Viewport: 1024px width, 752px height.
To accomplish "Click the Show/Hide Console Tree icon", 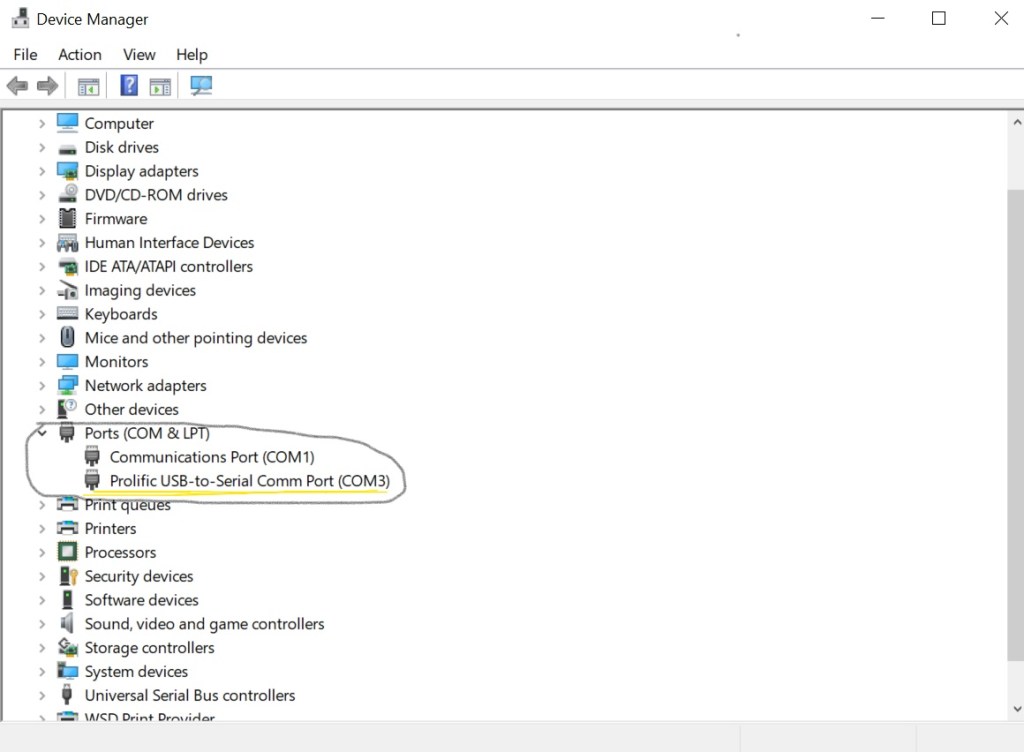I will [x=89, y=86].
